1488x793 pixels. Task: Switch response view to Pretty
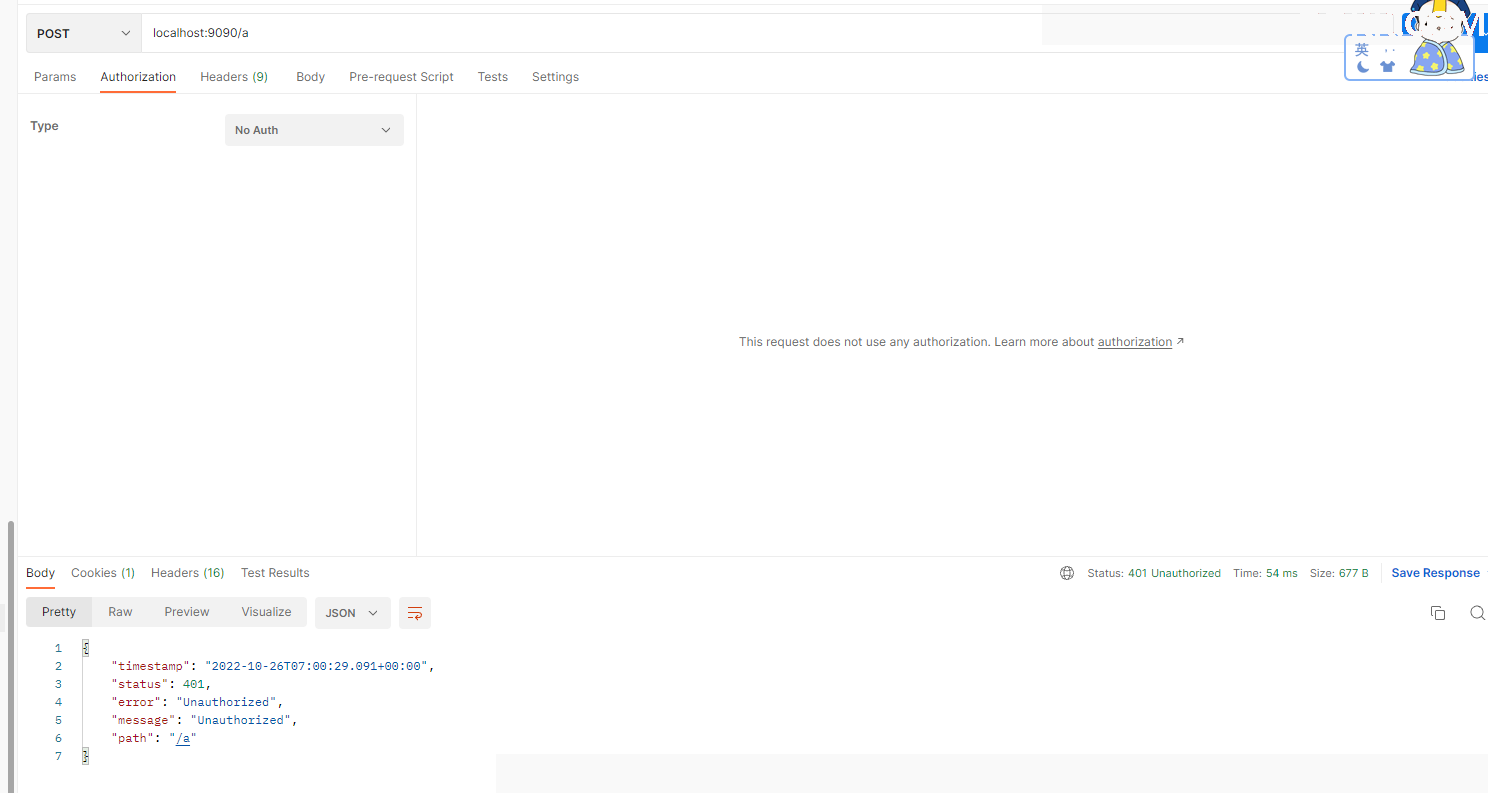(x=59, y=612)
